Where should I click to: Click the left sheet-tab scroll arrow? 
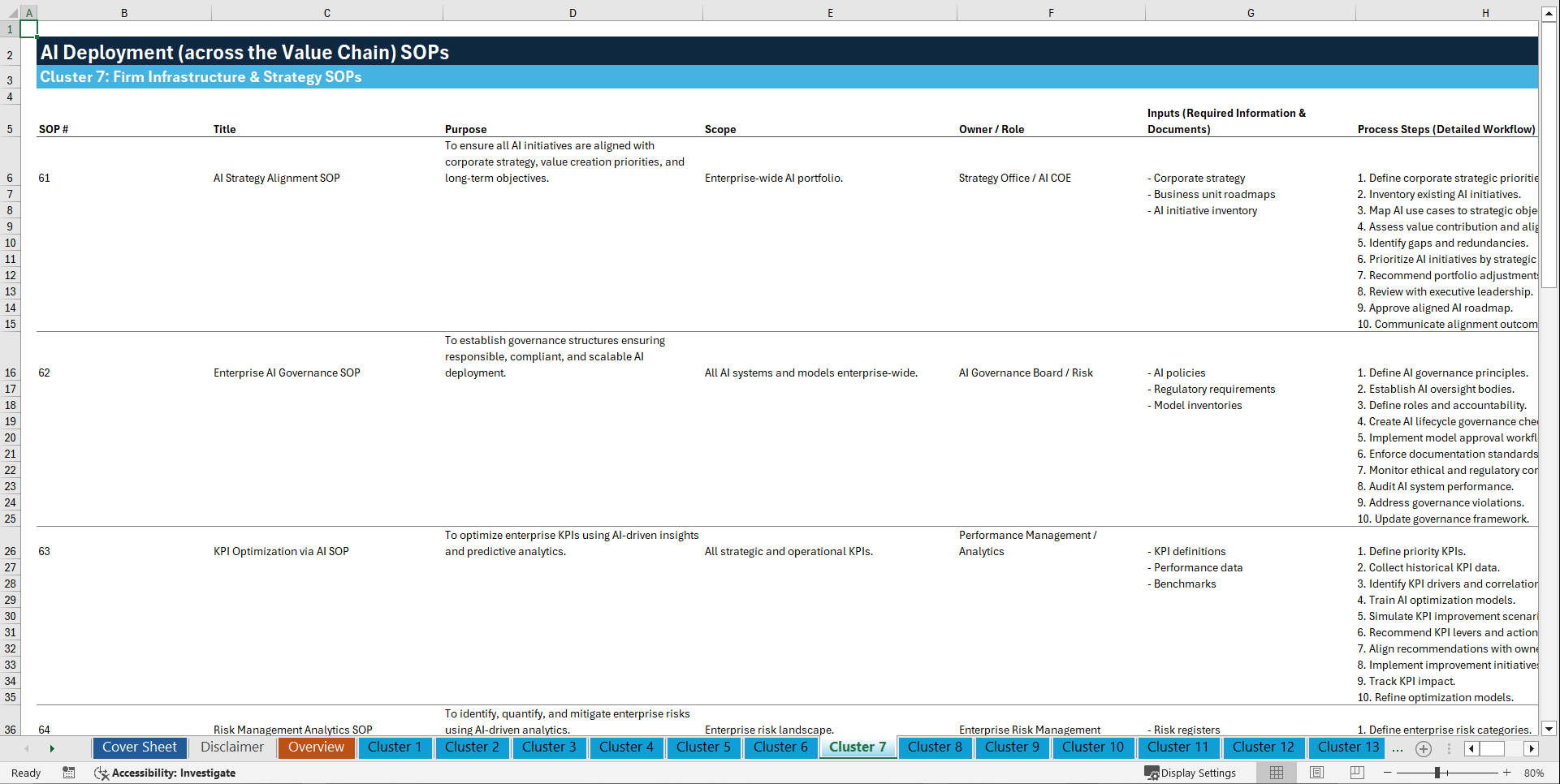(27, 748)
